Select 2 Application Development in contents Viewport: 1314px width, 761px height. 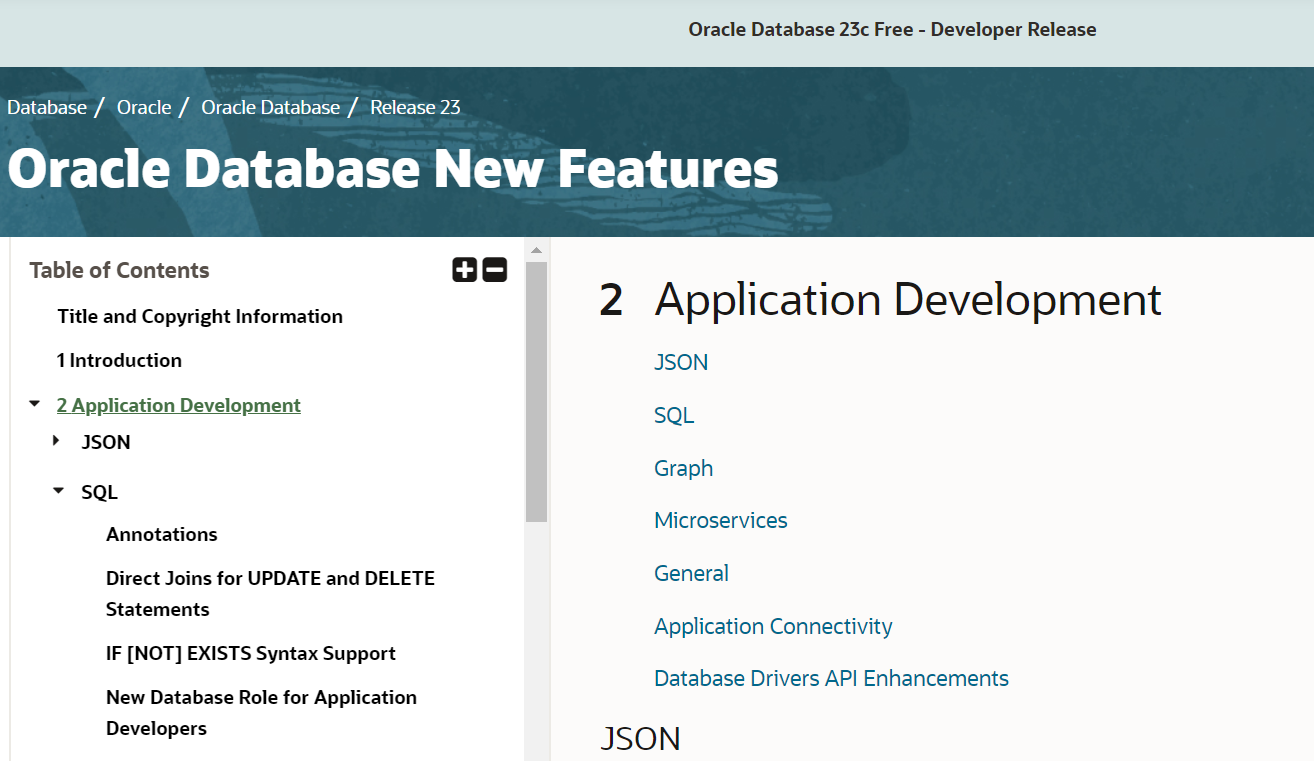pyautogui.click(x=178, y=405)
